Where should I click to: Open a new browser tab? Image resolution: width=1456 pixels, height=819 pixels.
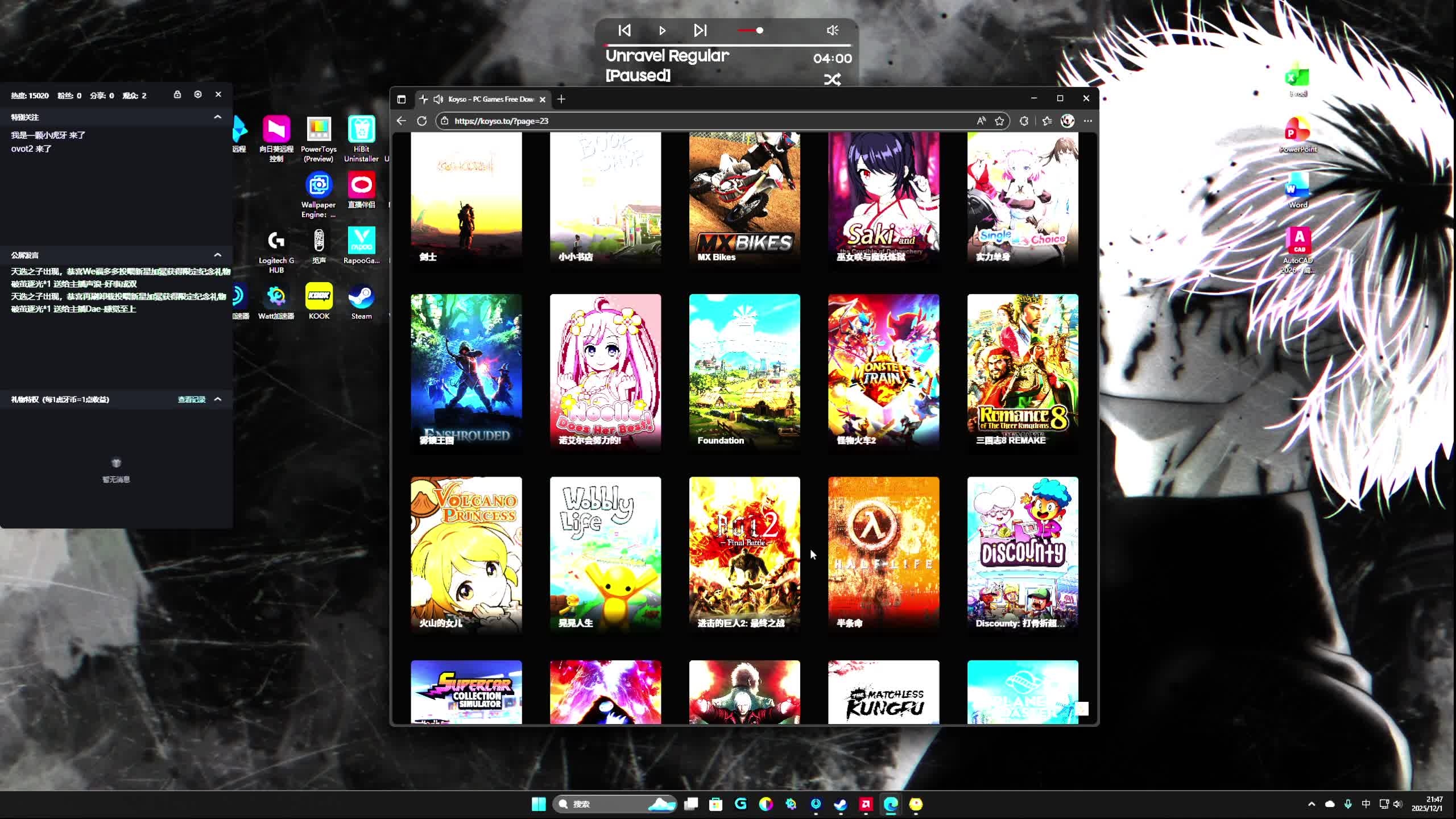[x=561, y=99]
